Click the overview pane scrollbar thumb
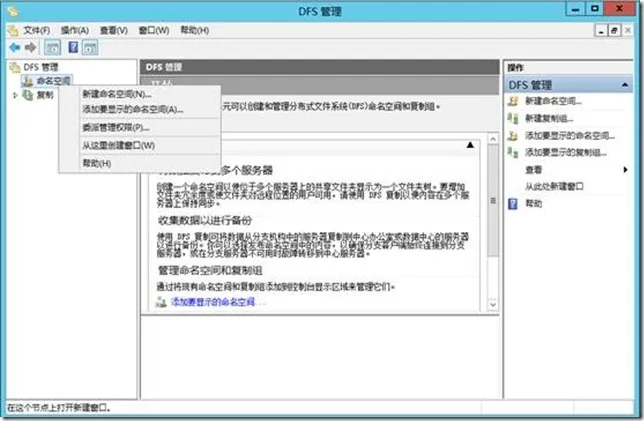Viewport: 644px width, 421px height. 493,200
